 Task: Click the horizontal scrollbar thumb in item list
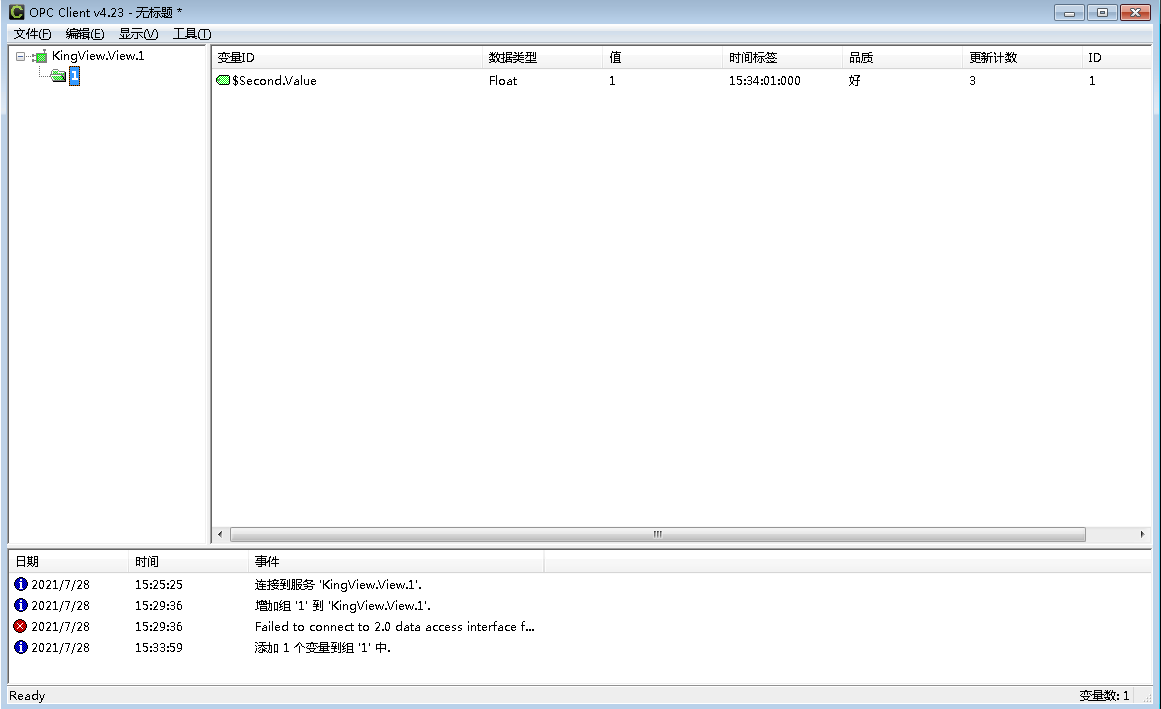657,535
